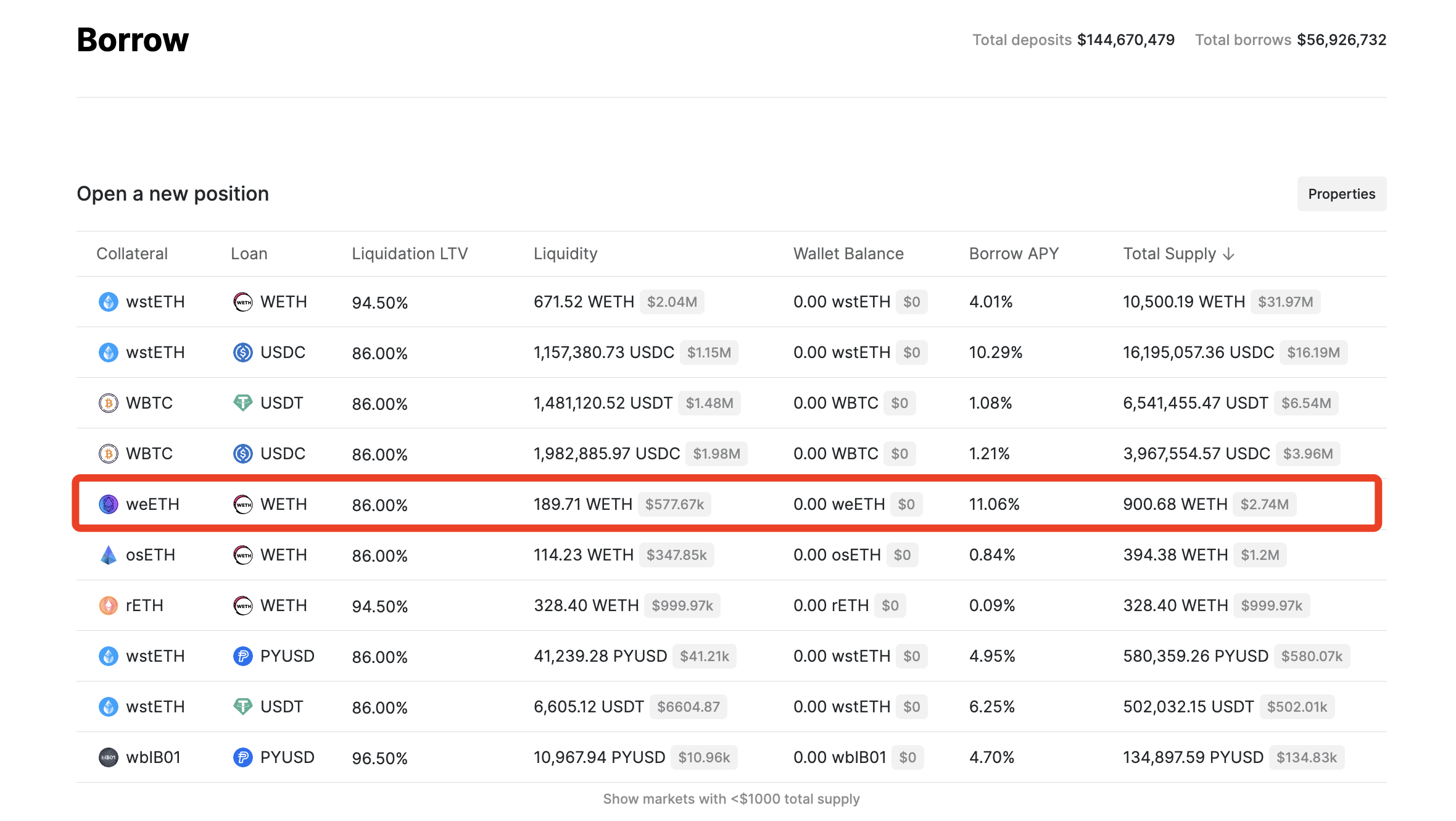
Task: Sort by Total Supply column header
Action: coord(1169,254)
